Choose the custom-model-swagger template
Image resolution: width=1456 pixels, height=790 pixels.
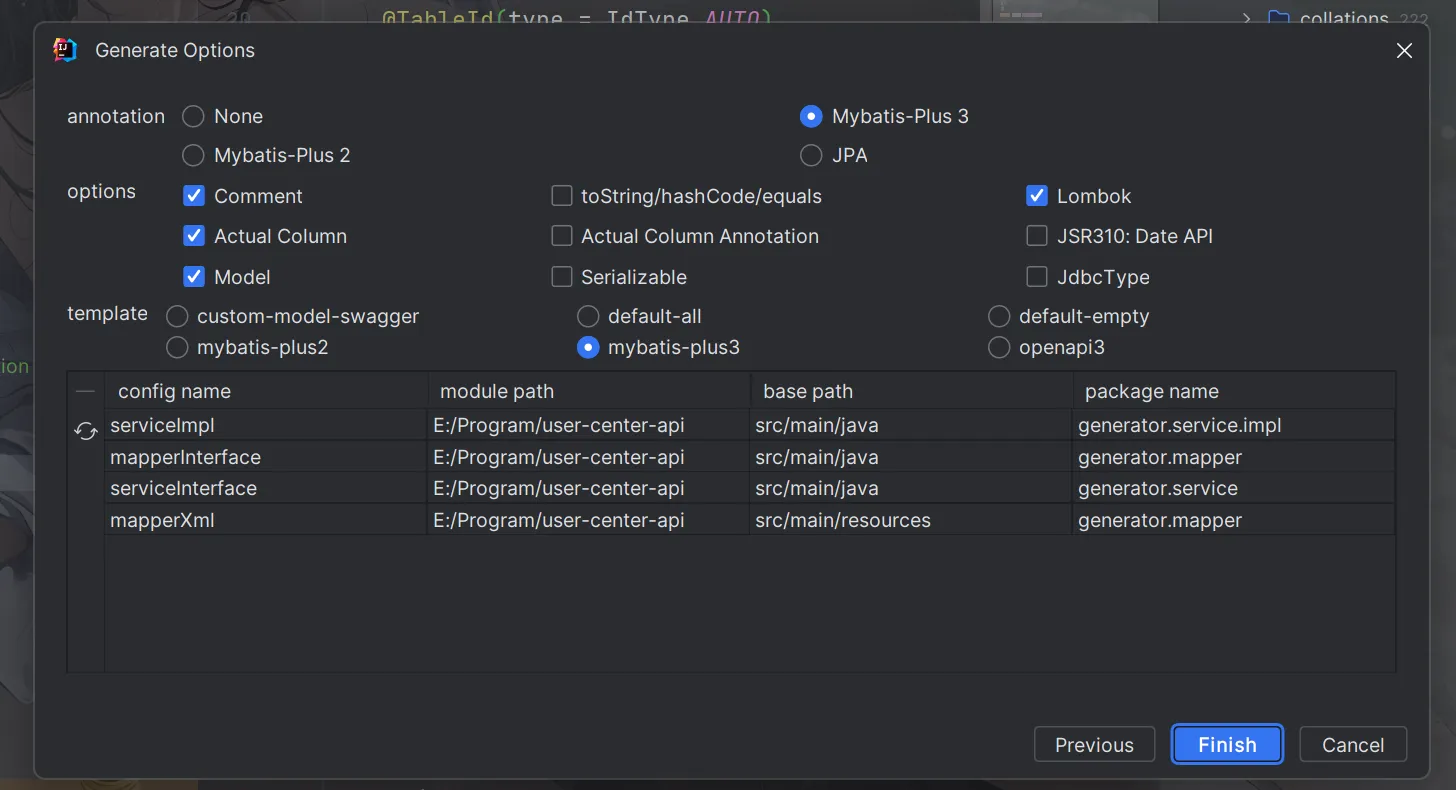177,316
